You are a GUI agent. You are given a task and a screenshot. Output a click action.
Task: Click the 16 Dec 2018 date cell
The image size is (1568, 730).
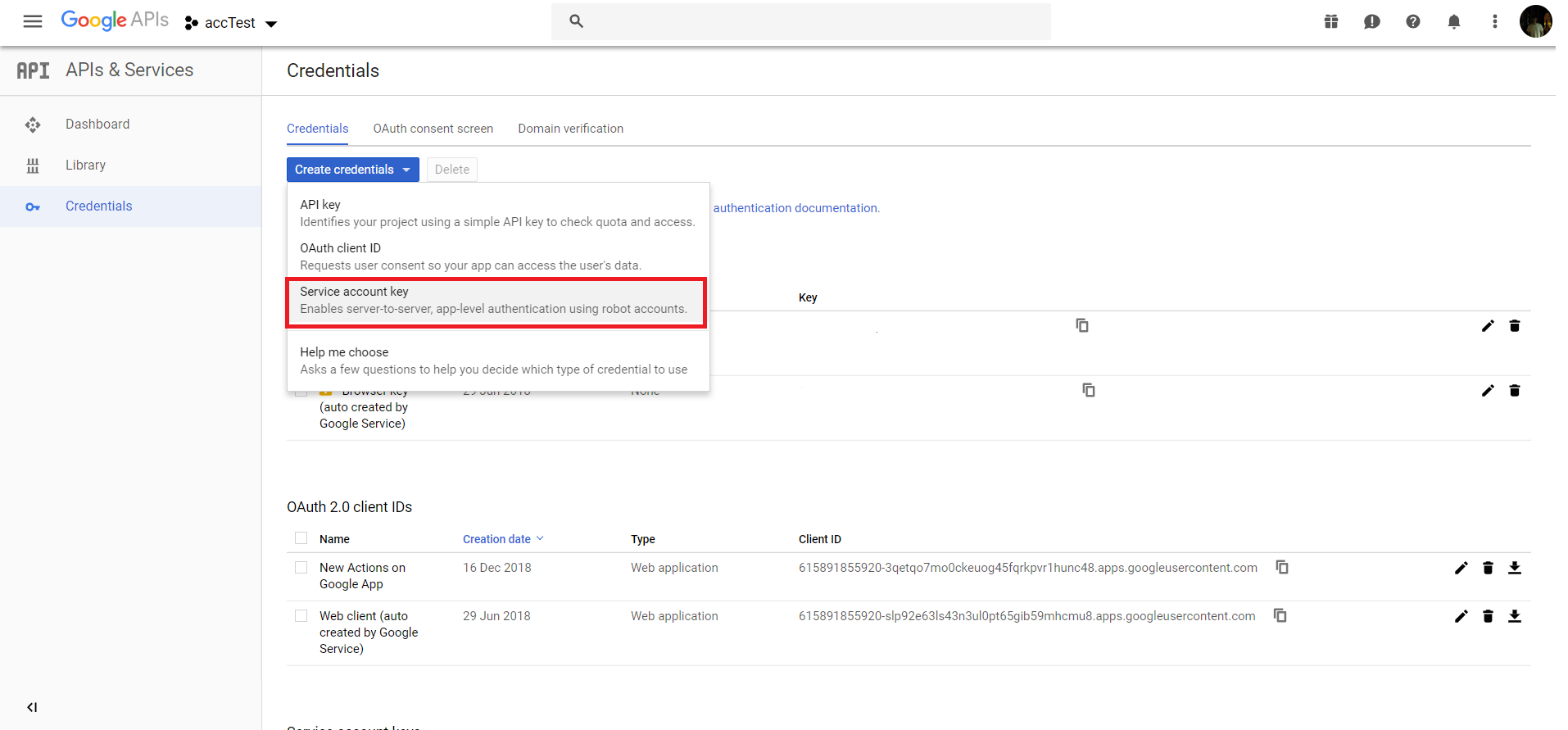point(497,568)
